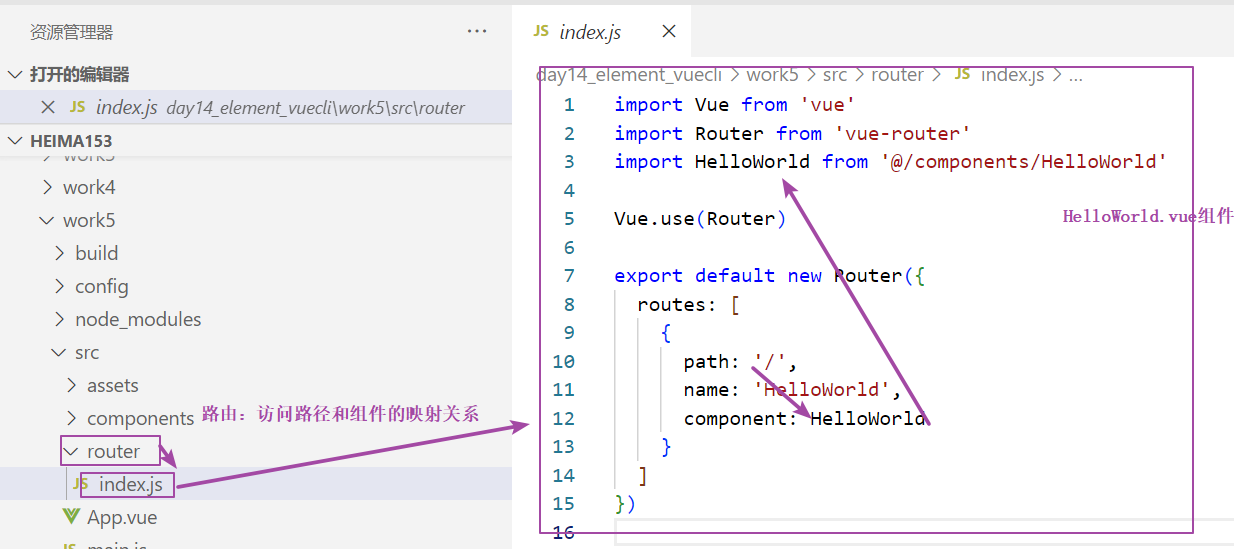1234x549 pixels.
Task: Click the JS icon in the index.js tab
Action: (x=541, y=31)
